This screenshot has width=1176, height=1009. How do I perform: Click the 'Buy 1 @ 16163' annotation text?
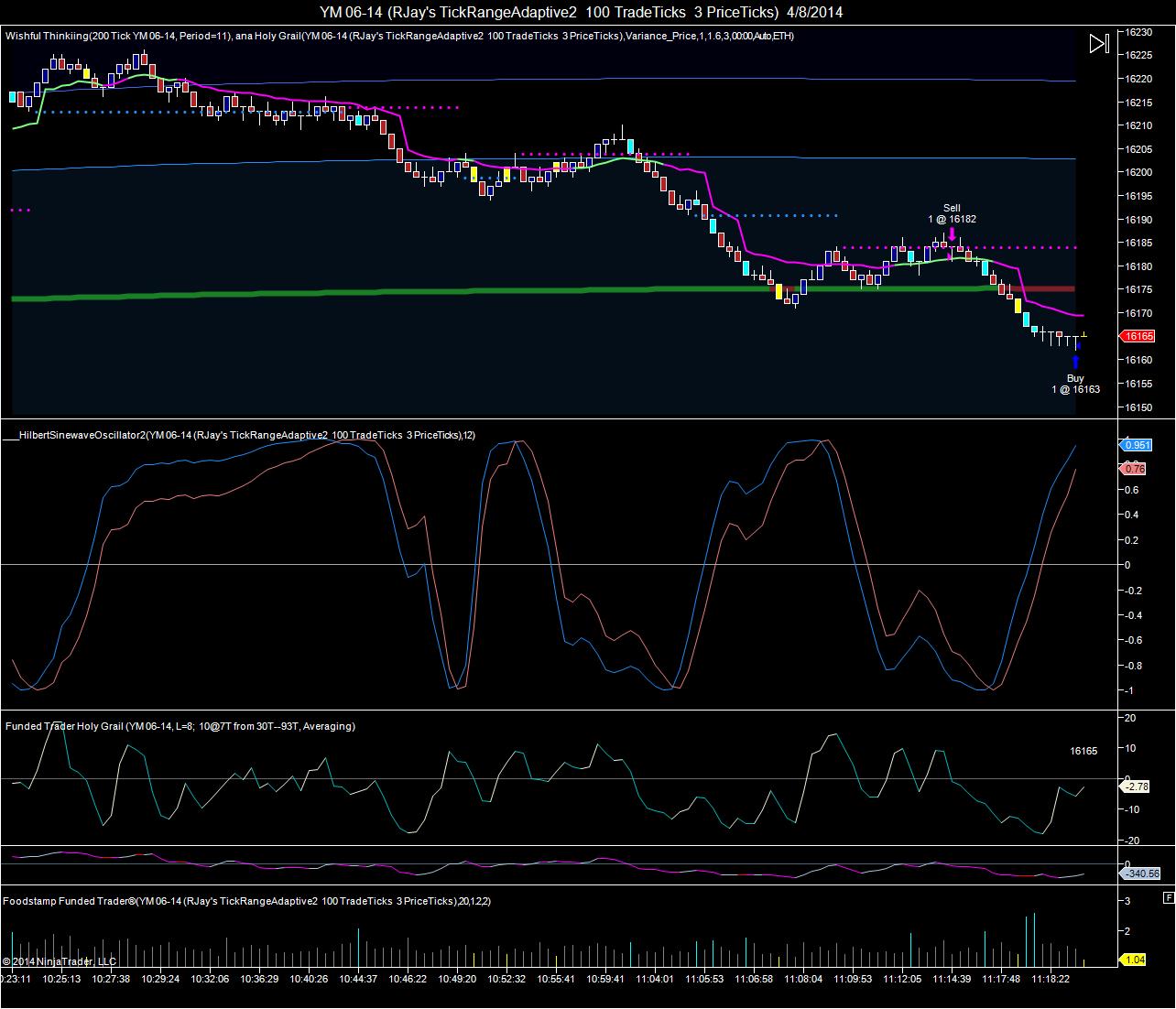(x=1075, y=384)
